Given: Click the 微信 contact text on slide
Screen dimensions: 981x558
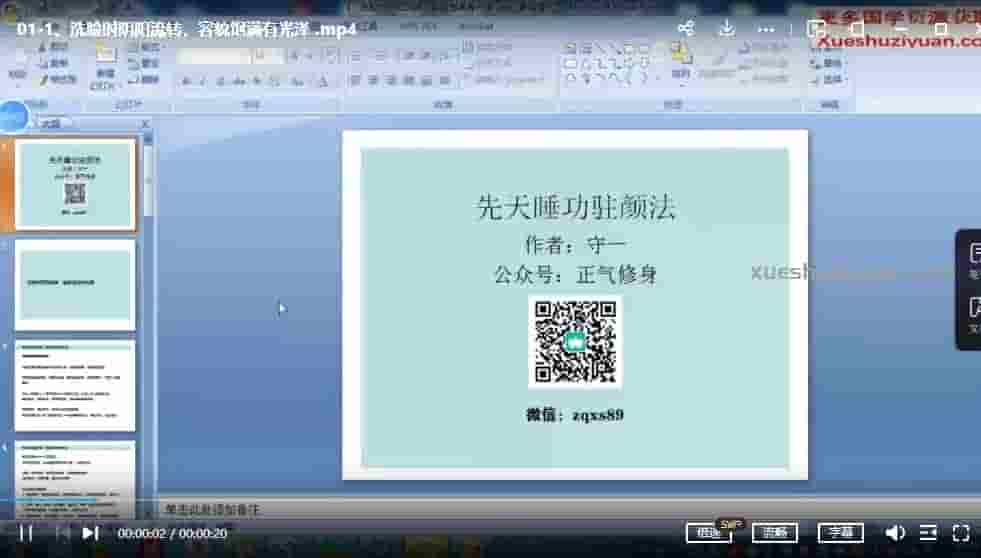Looking at the screenshot, I should [x=574, y=415].
